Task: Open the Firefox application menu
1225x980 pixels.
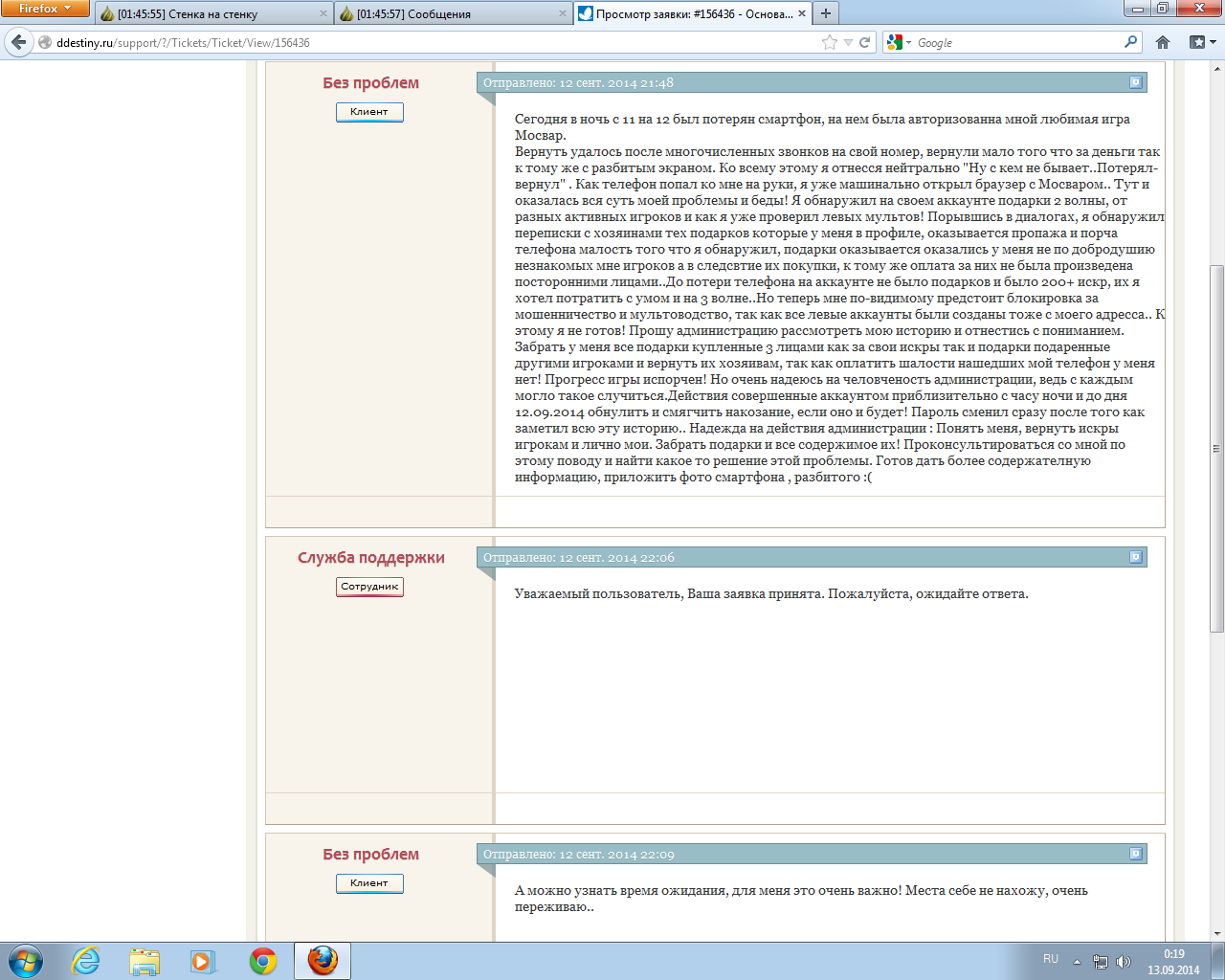Action: point(44,9)
